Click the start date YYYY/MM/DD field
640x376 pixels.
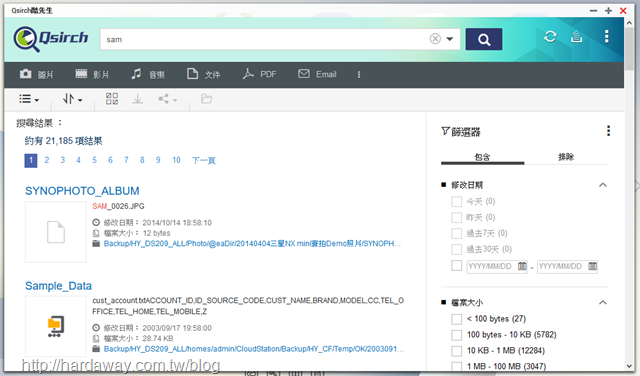497,266
